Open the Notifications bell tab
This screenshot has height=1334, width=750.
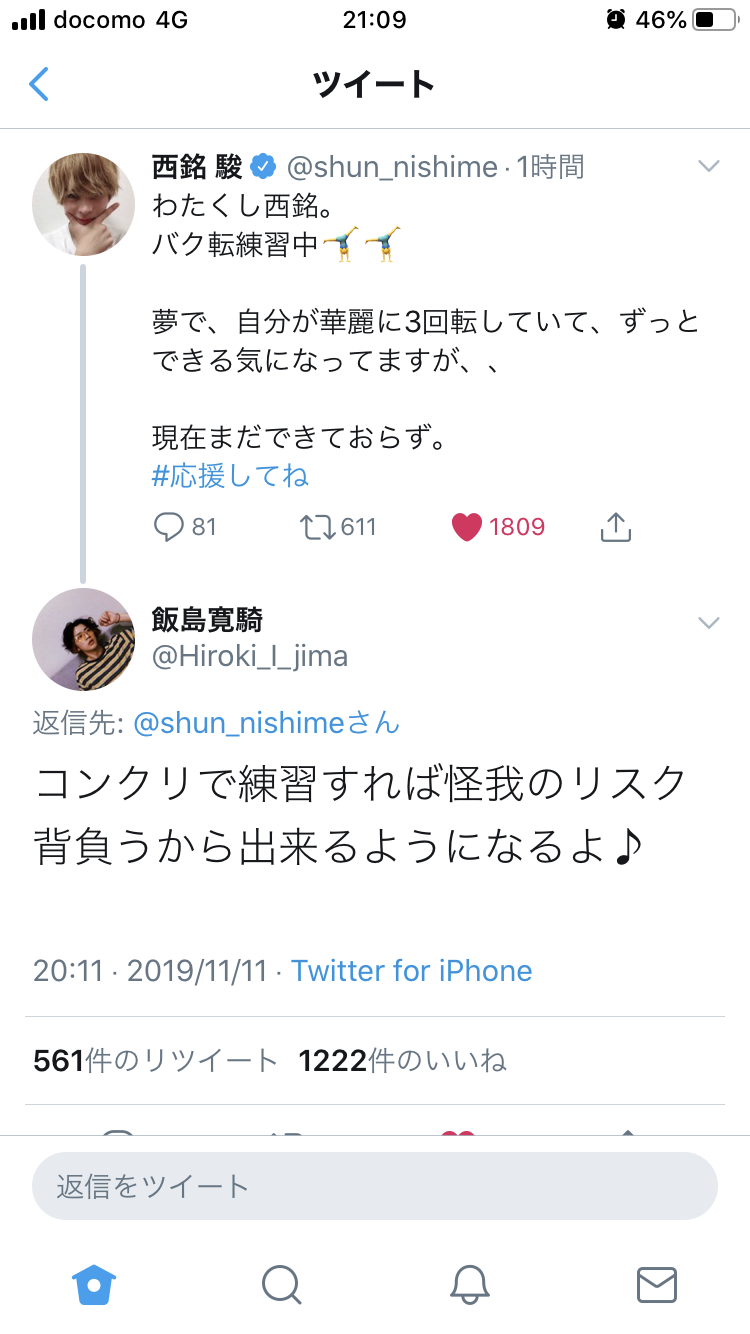click(469, 1284)
